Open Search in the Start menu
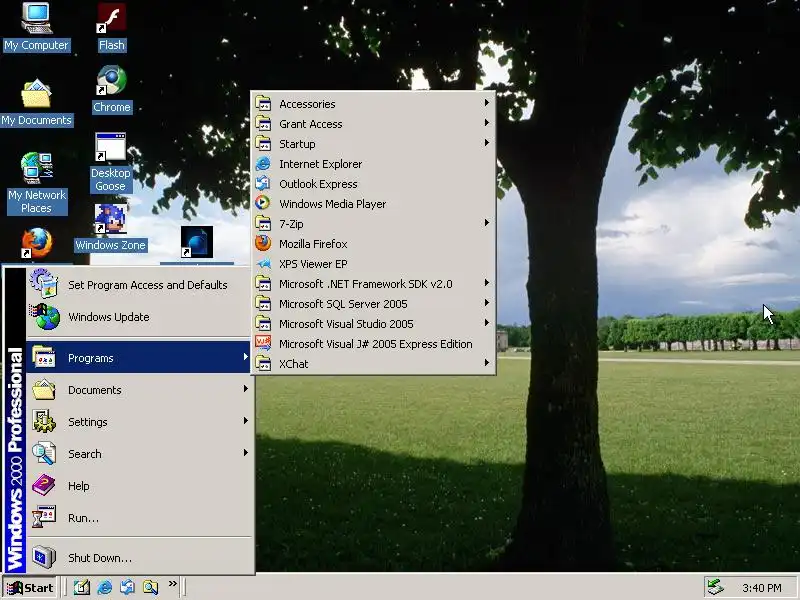 coord(138,454)
